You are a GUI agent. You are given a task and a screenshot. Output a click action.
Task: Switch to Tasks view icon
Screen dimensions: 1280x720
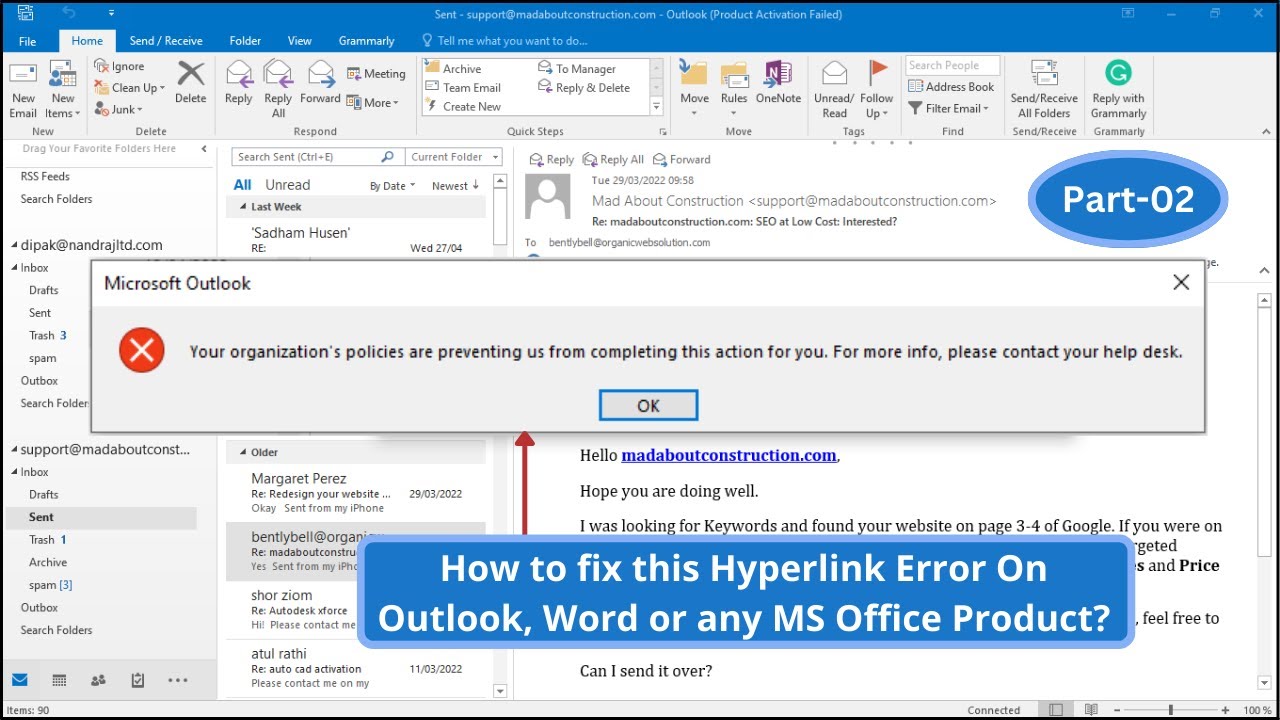click(138, 680)
